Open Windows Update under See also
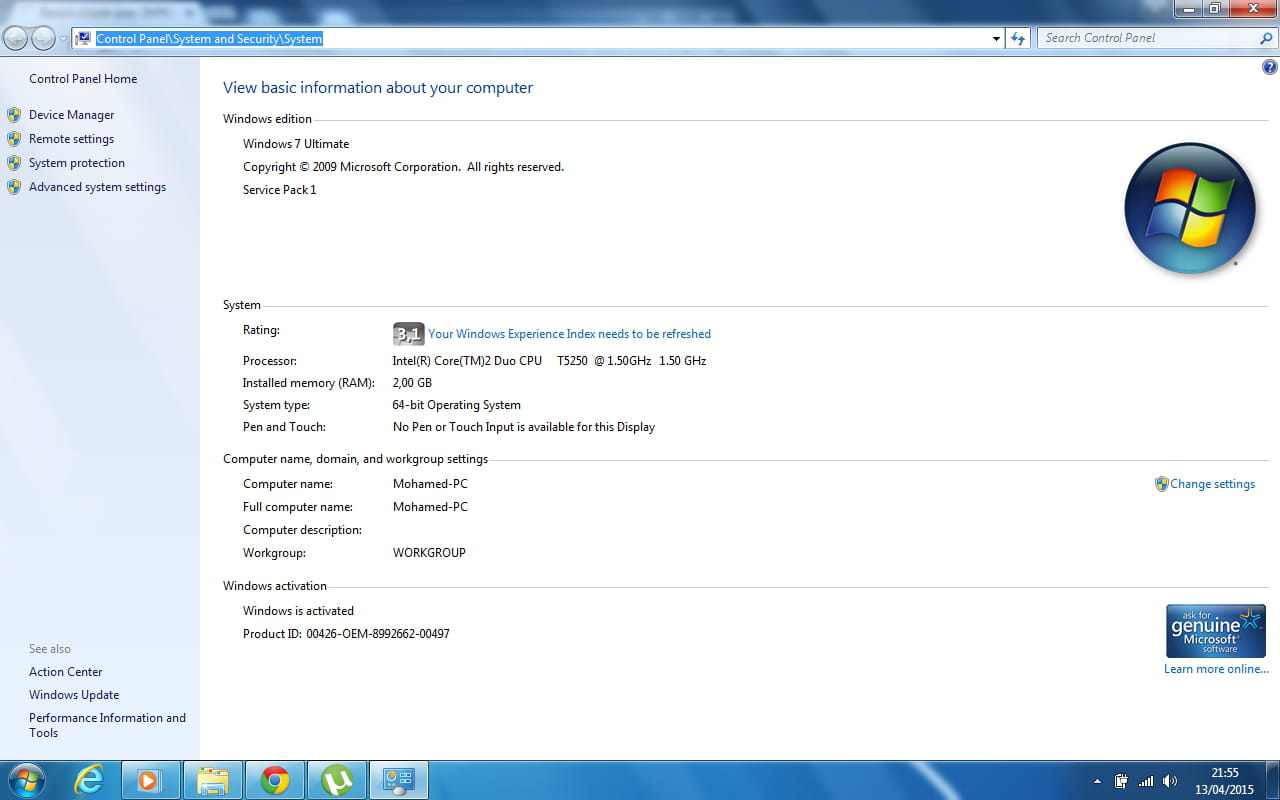 point(74,695)
